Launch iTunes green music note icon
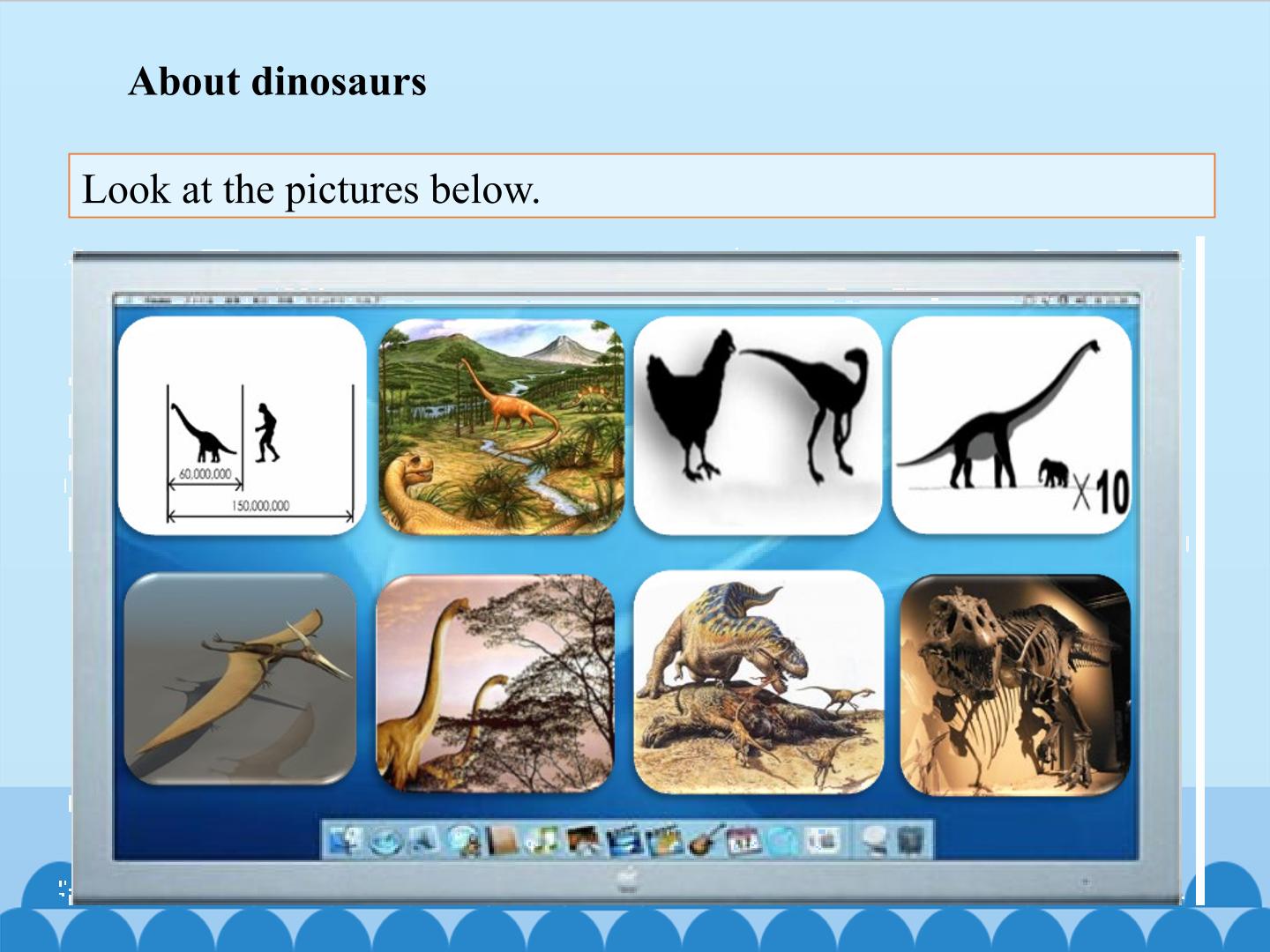The width and height of the screenshot is (1270, 952). point(542,840)
